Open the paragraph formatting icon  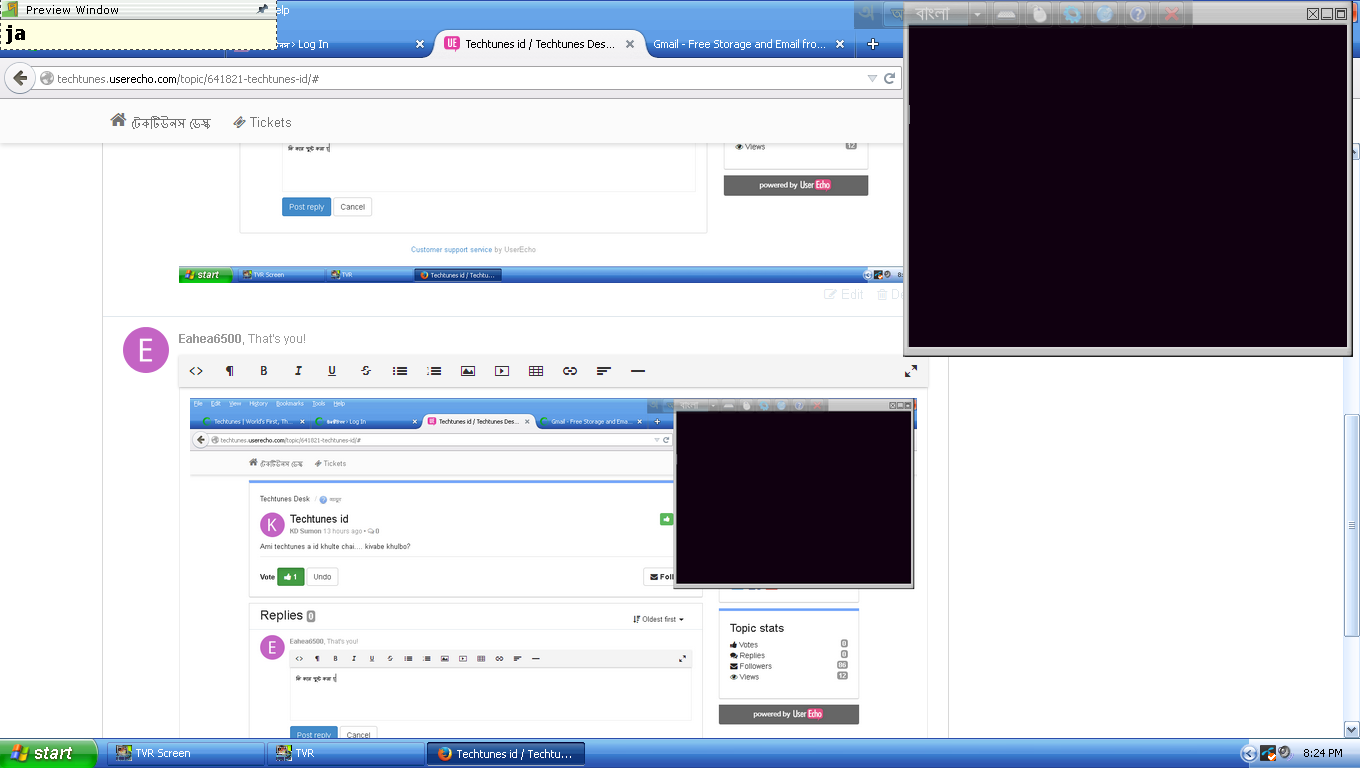coord(230,371)
